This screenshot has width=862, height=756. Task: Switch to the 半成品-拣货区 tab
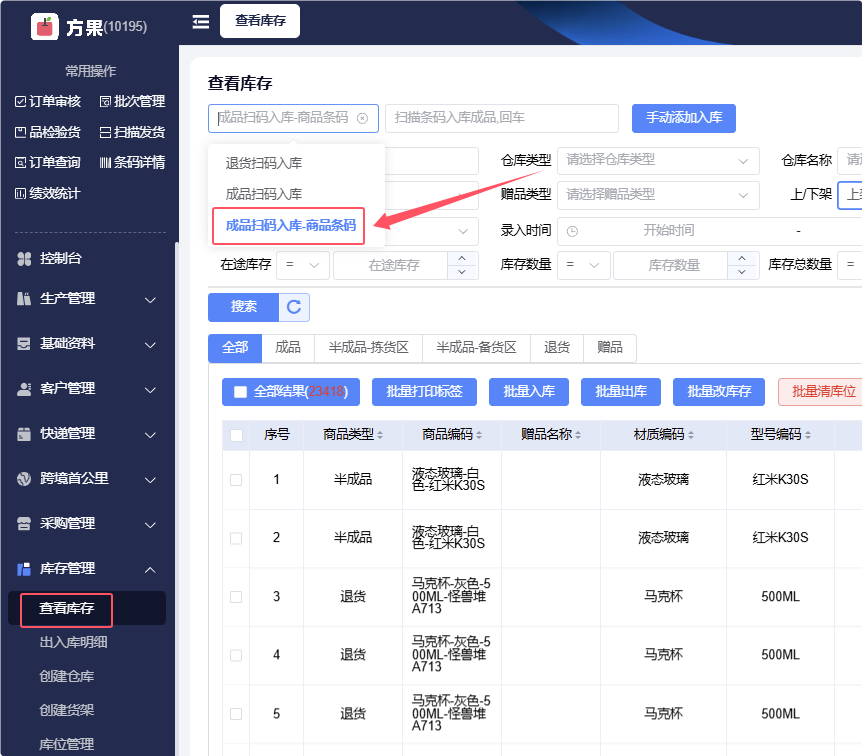368,347
